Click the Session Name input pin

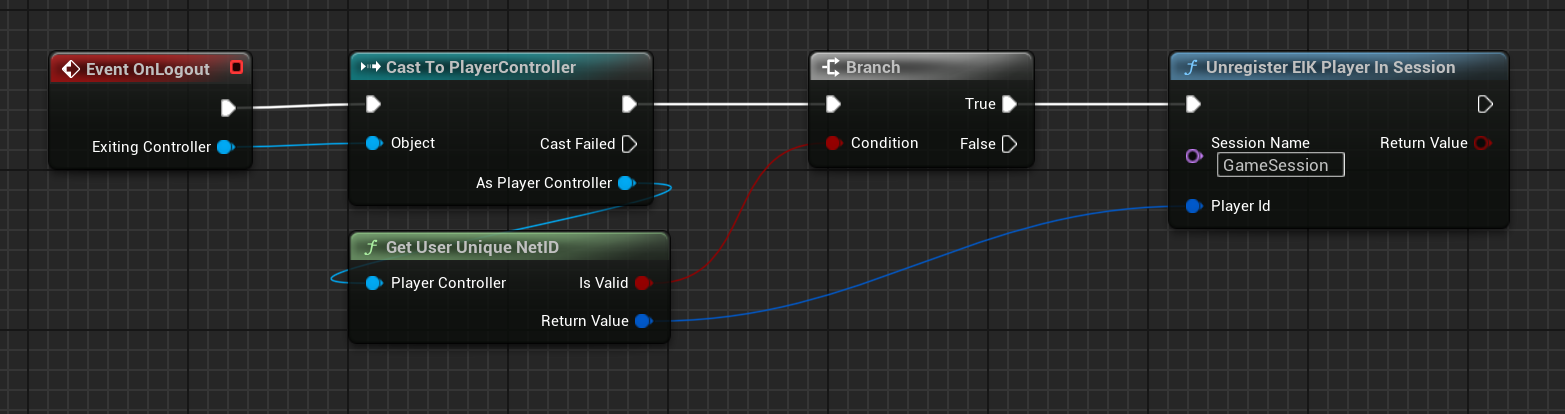1192,156
